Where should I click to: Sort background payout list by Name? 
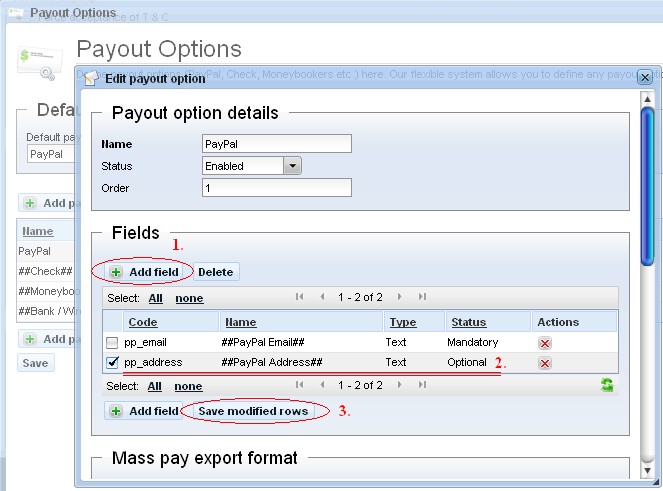[x=38, y=231]
